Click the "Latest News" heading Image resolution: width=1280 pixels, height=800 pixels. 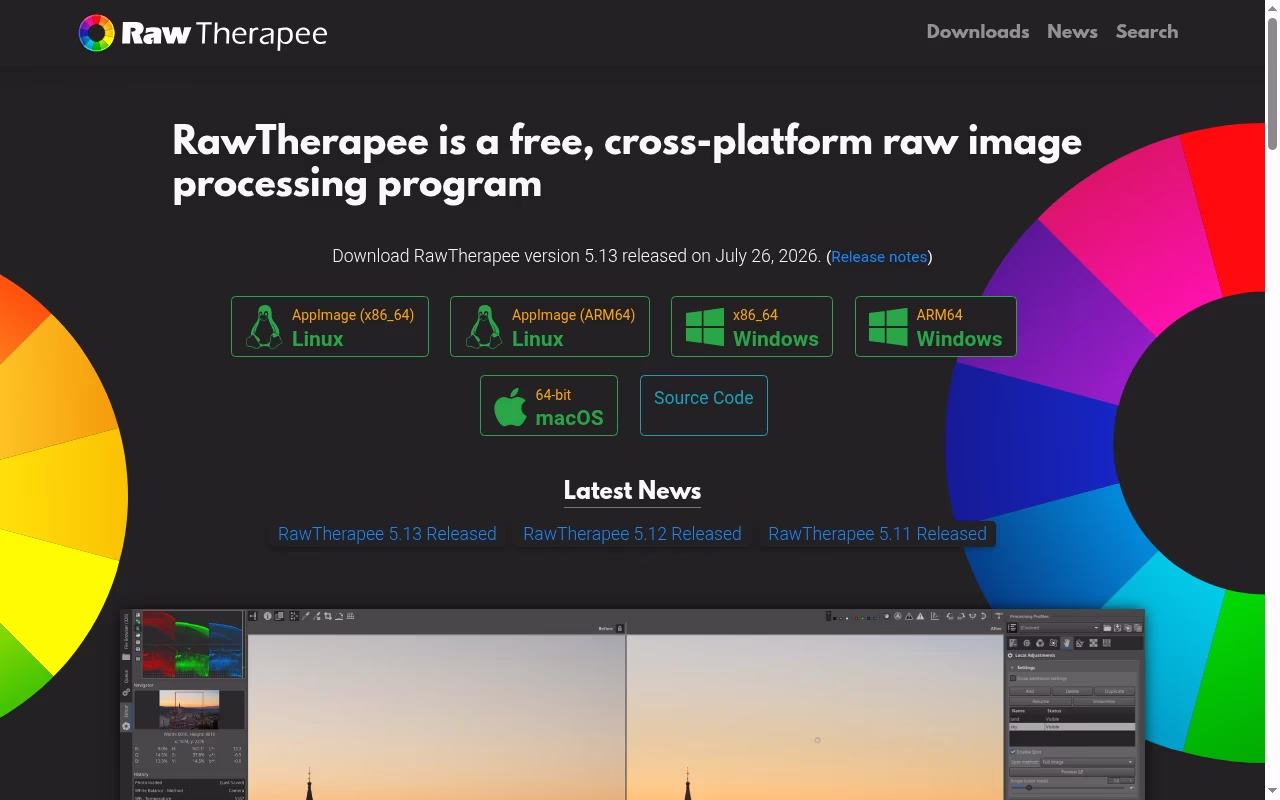click(x=632, y=491)
